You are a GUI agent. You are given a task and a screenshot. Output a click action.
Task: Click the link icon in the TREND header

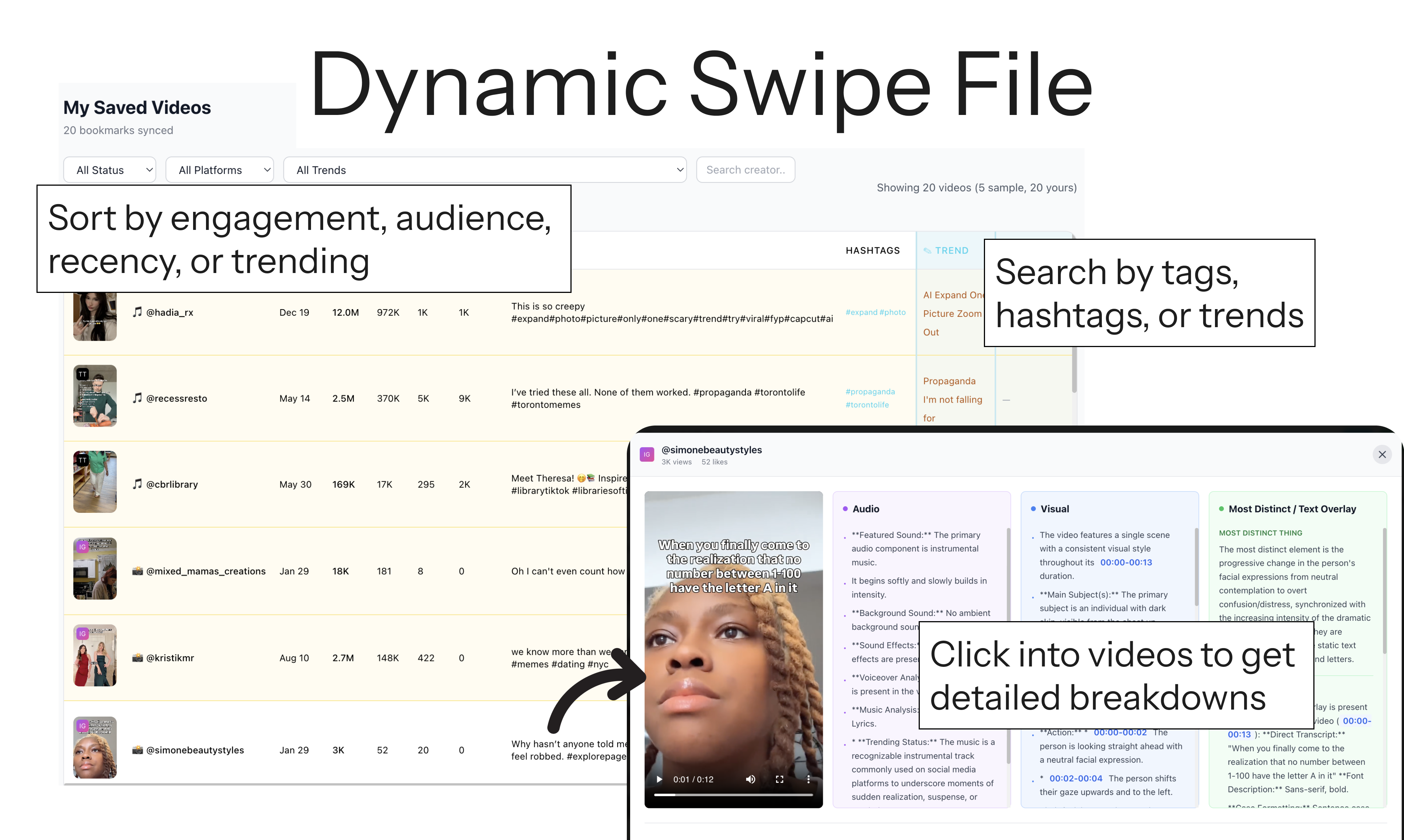927,250
